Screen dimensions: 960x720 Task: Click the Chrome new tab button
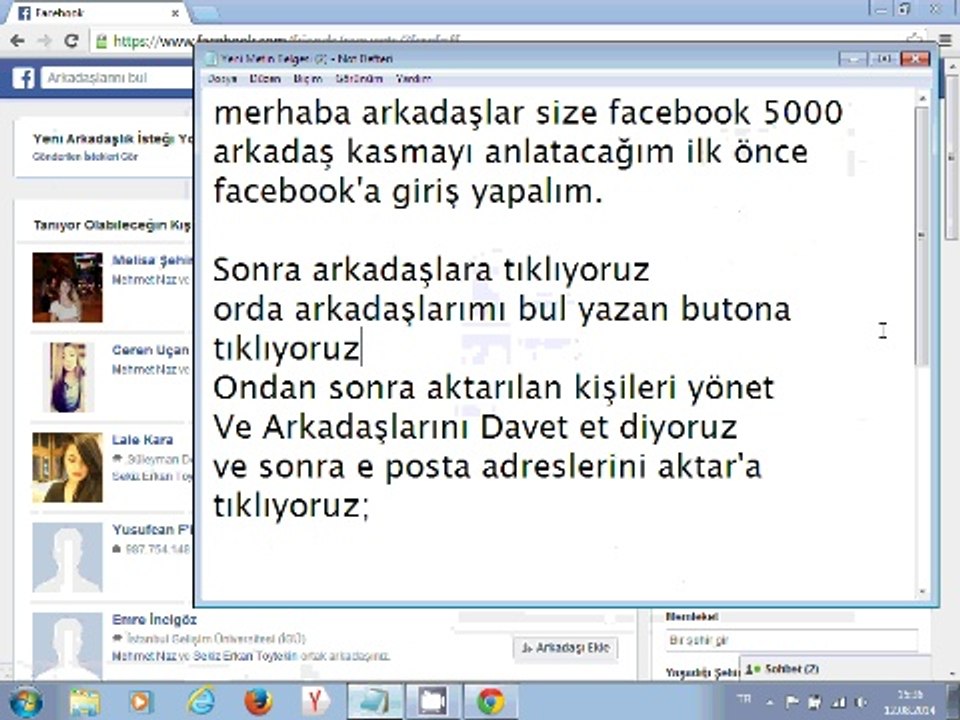[206, 13]
